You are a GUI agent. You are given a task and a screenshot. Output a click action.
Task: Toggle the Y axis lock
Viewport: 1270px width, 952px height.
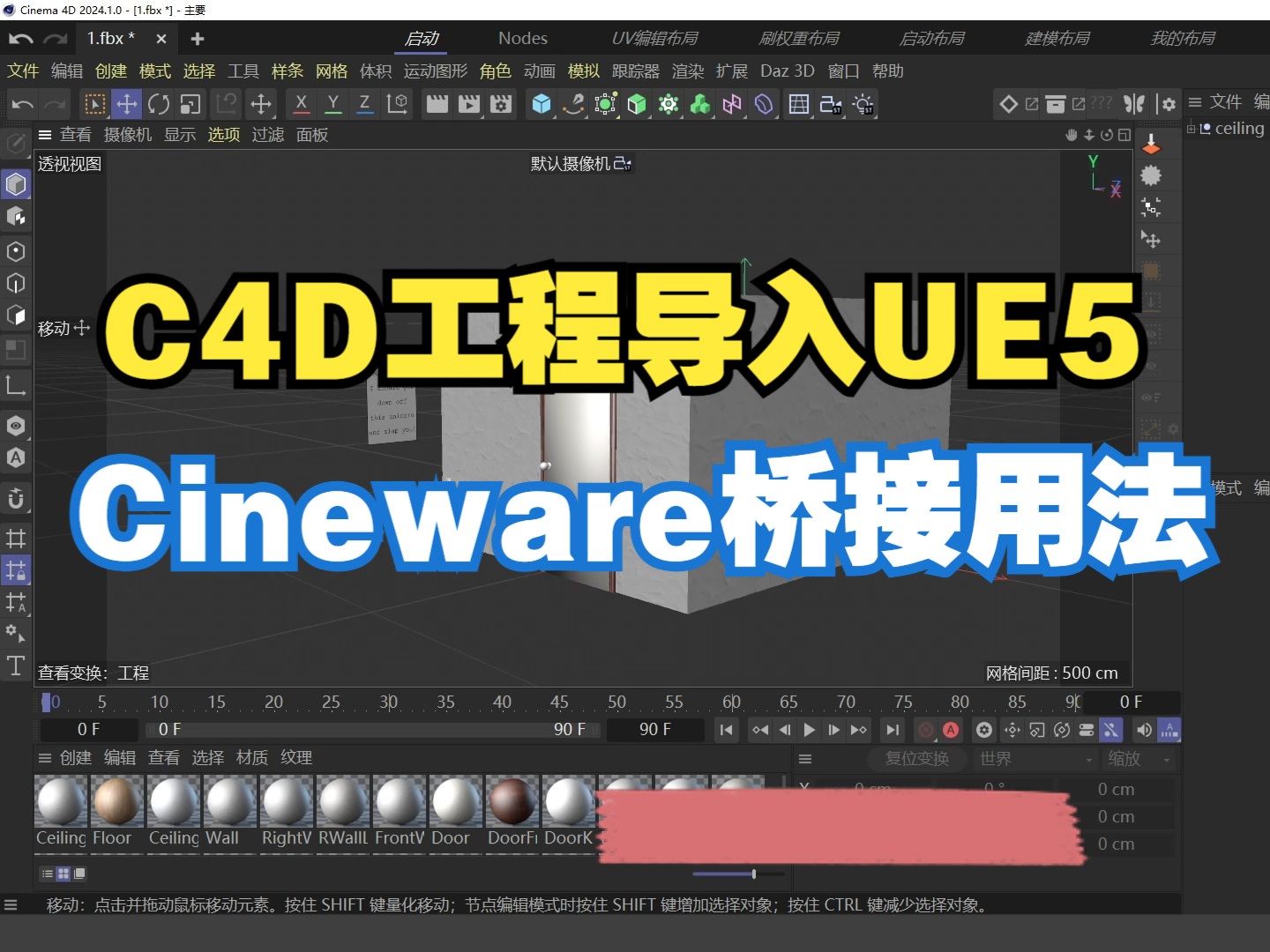332,104
